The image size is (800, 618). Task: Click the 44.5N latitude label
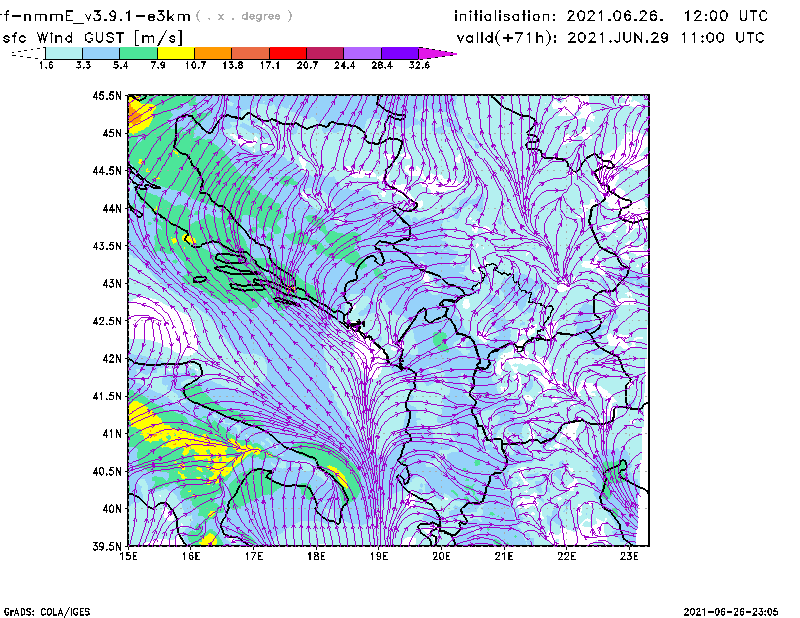point(107,170)
